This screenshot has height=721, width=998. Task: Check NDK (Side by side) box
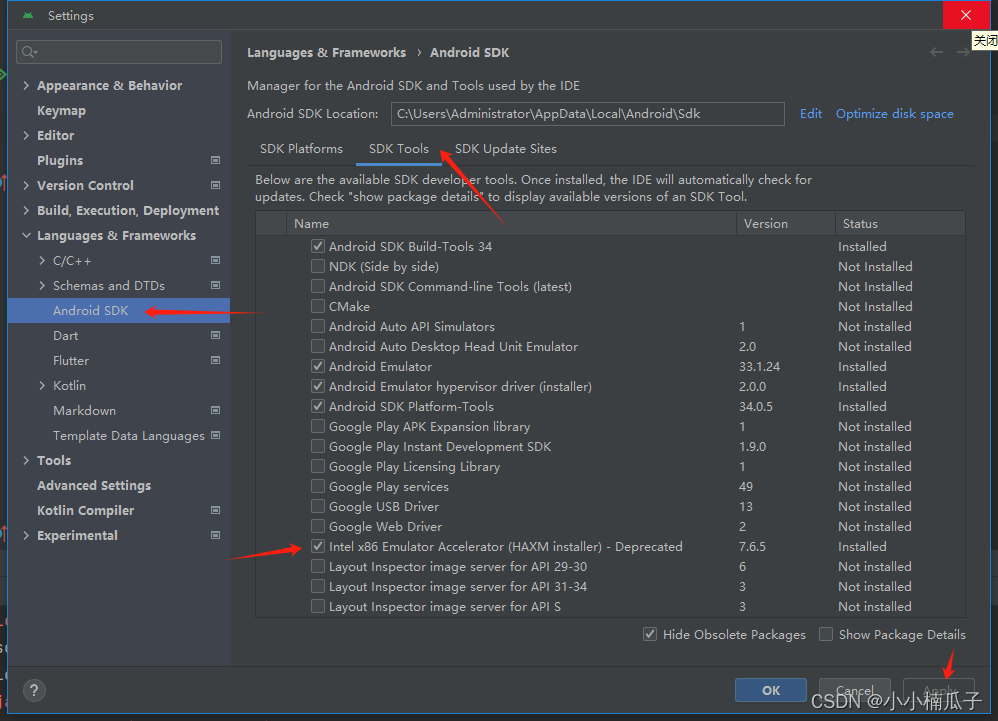(318, 266)
